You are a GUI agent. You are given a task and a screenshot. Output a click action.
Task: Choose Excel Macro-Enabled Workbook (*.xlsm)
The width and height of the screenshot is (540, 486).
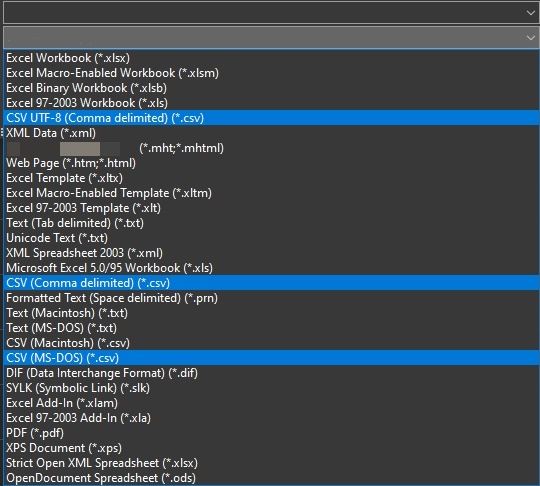271,73
